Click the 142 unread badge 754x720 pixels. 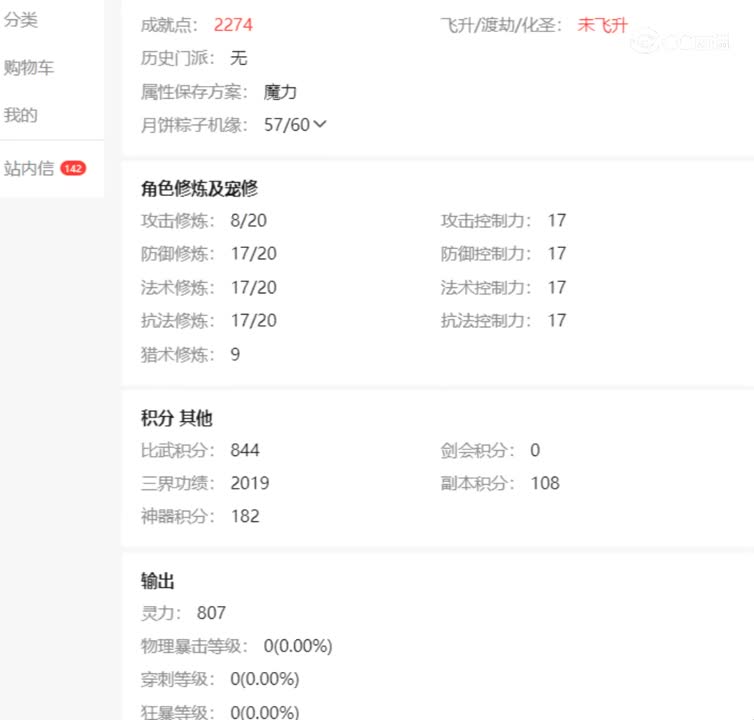(73, 168)
